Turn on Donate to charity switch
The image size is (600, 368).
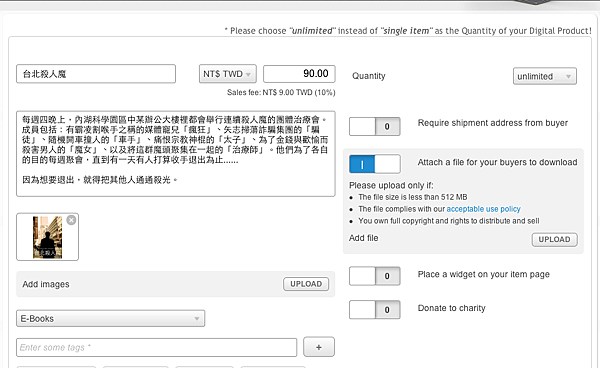coord(375,309)
